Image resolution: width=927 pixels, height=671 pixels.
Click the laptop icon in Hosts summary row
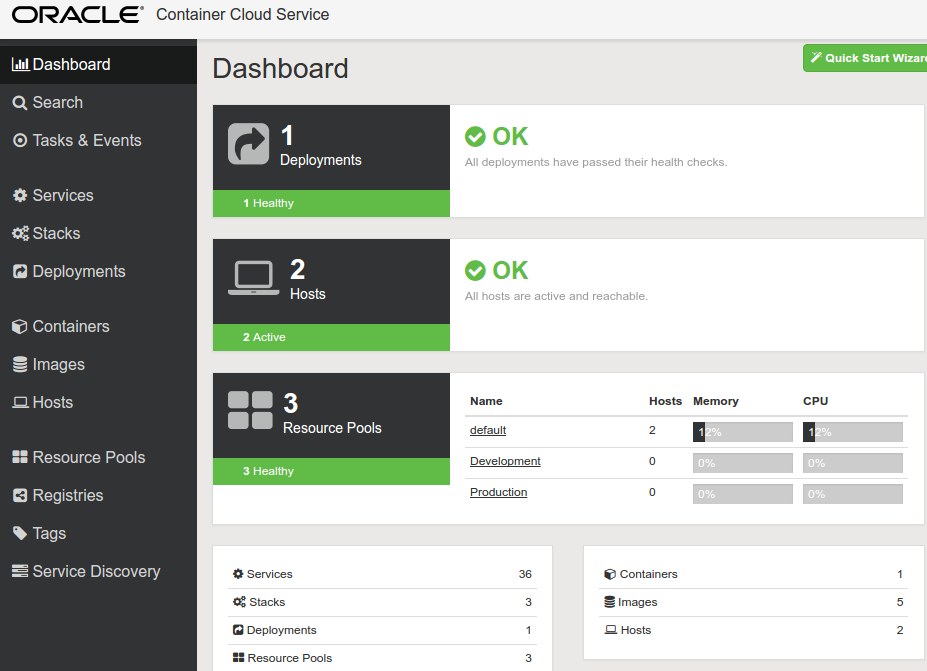[x=611, y=630]
